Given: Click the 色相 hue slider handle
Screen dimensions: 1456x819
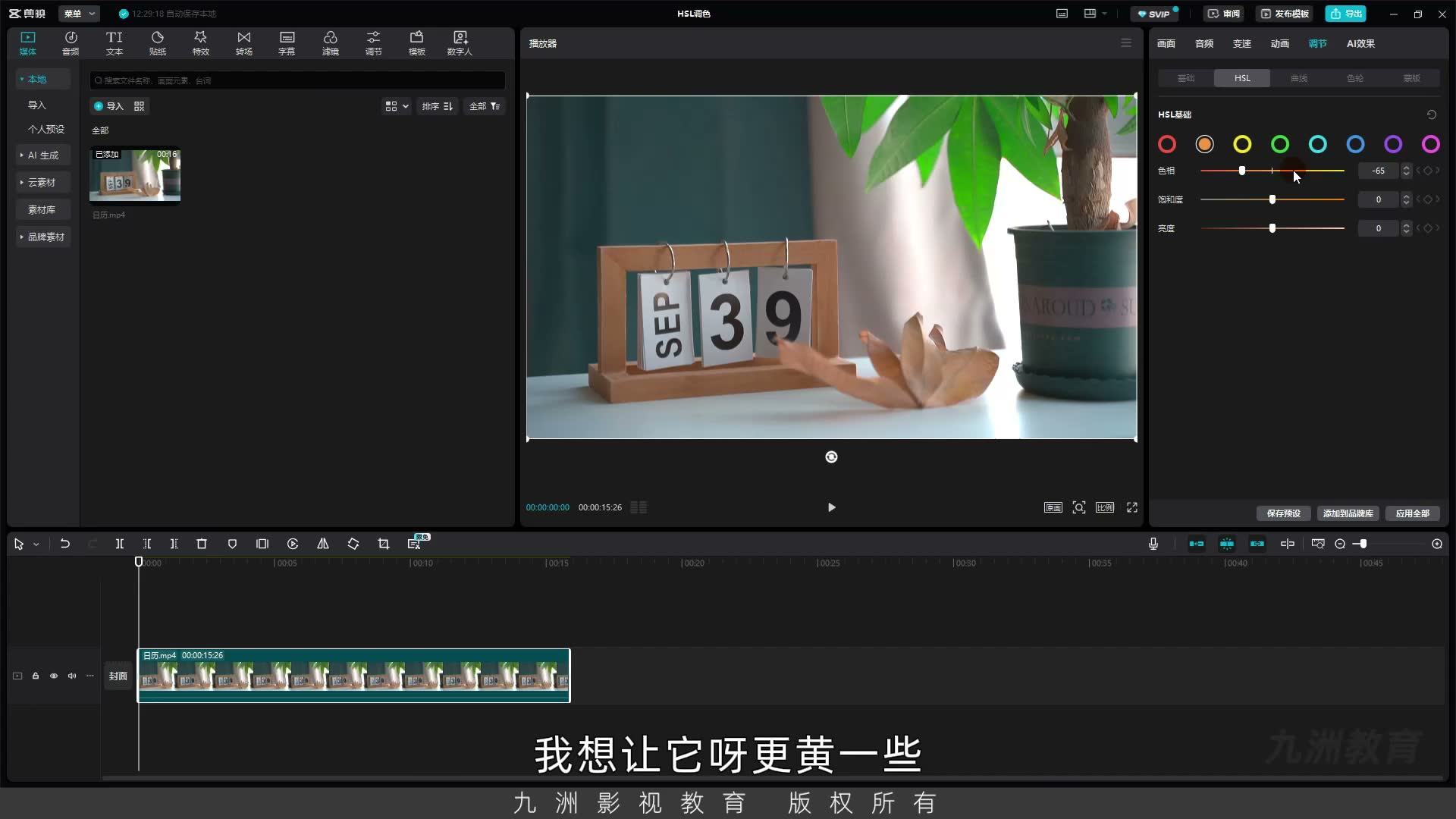Looking at the screenshot, I should [1242, 171].
